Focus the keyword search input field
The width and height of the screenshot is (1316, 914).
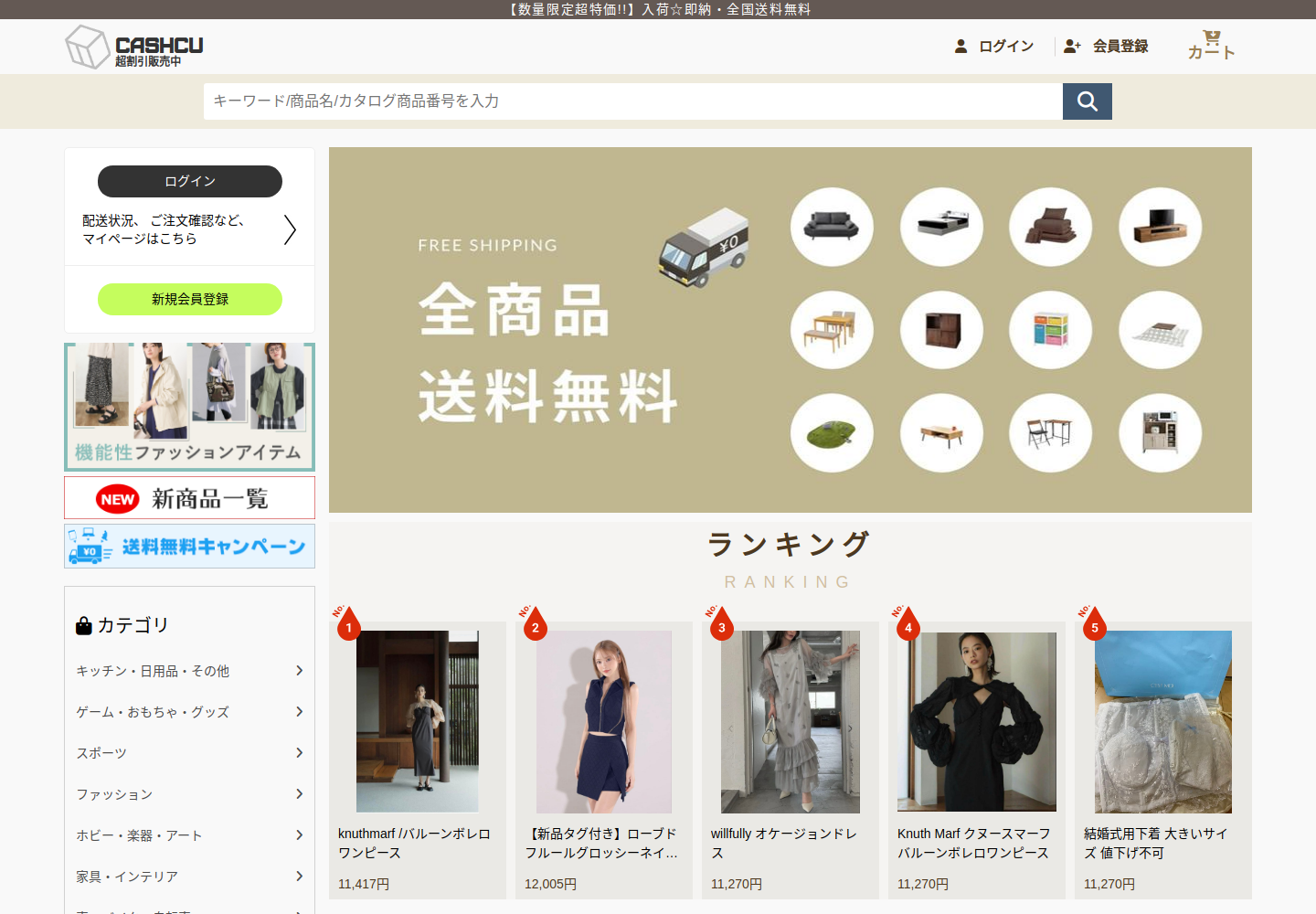click(x=632, y=101)
